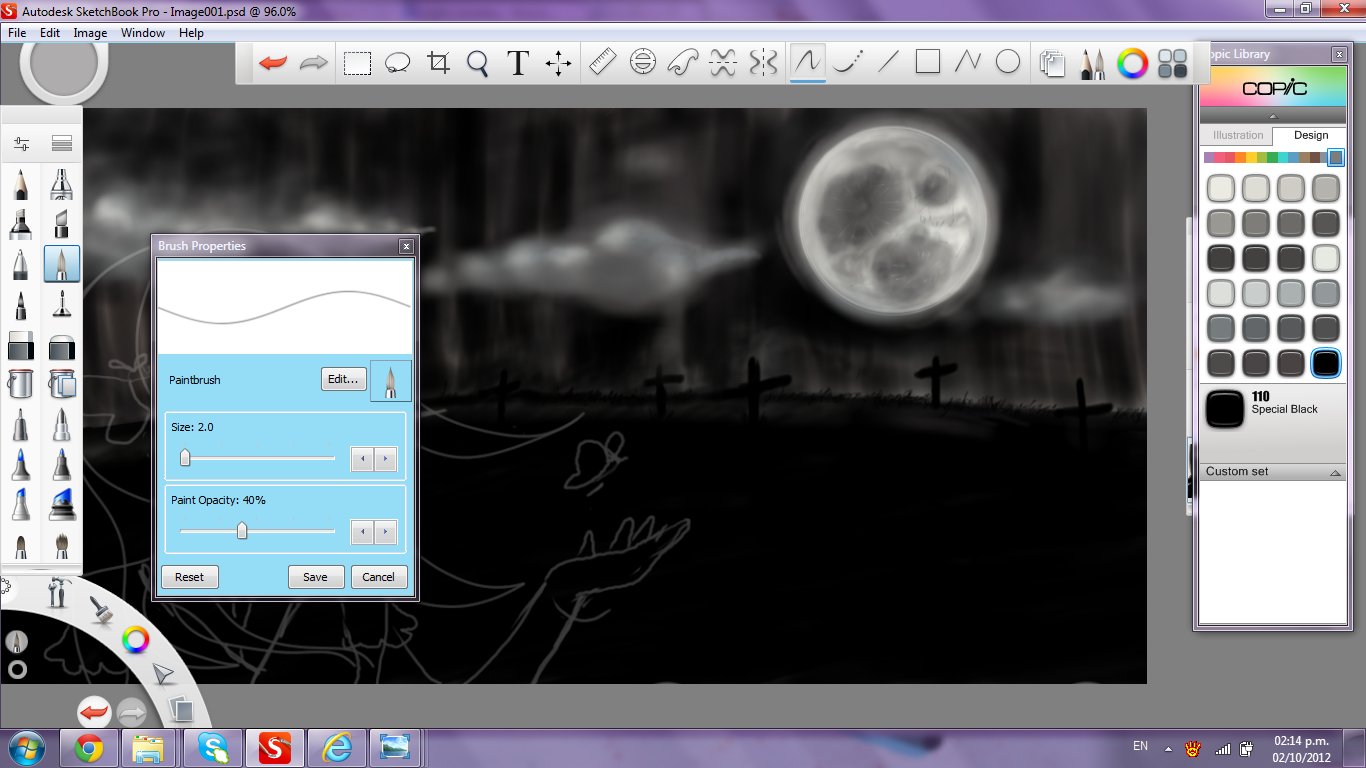Open the Window menu
This screenshot has width=1366, height=768.
(143, 33)
